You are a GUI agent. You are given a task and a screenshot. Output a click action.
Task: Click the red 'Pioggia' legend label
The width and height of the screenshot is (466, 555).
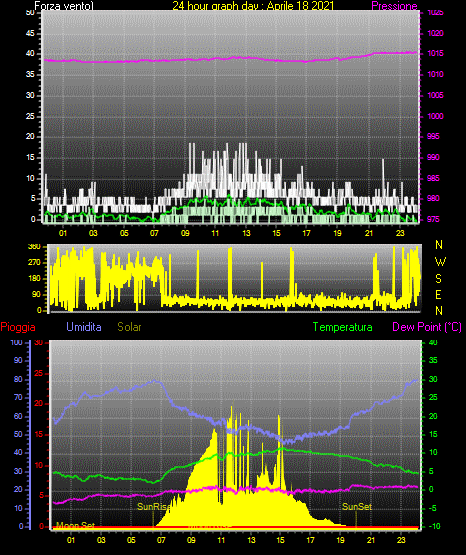[x=18, y=327]
